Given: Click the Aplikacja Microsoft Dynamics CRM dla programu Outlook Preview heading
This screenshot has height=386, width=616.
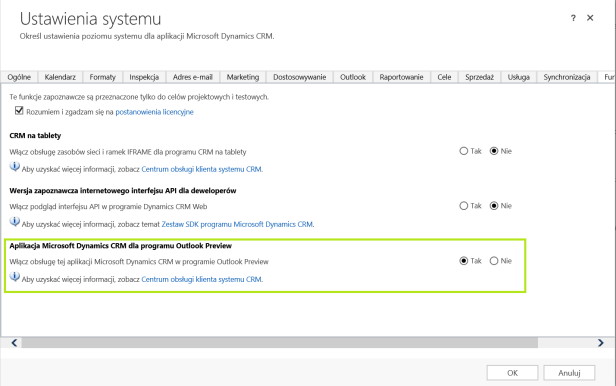Looking at the screenshot, I should point(121,245).
